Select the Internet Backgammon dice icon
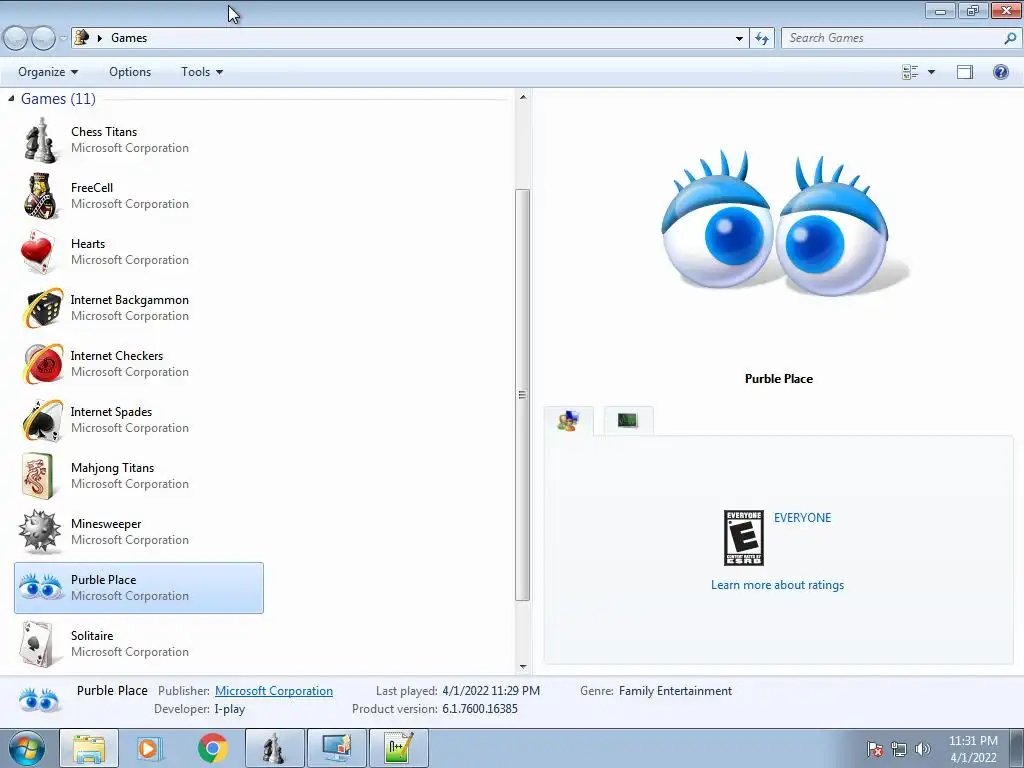This screenshot has width=1024, height=768. pos(42,308)
